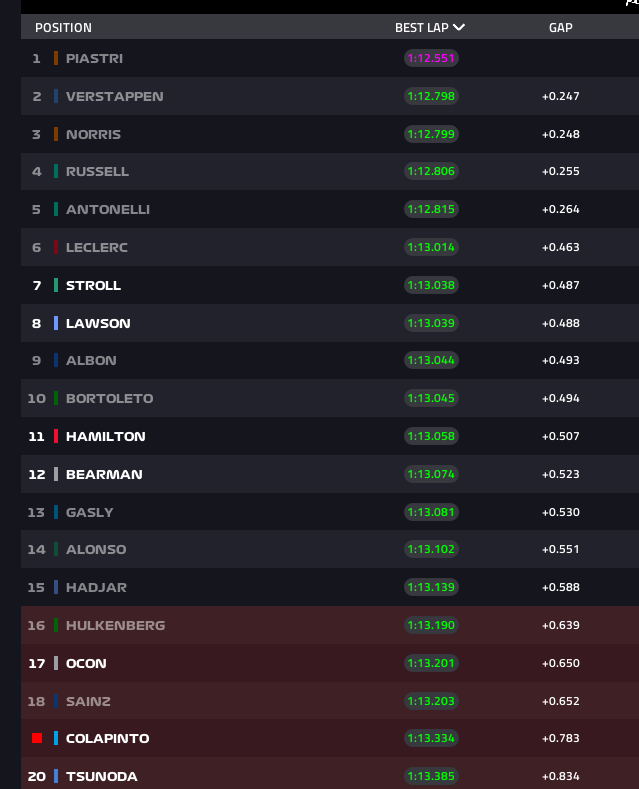Viewport: 639px width, 789px height.
Task: Click Hulkenberg's 1:13.190 lap time badge
Action: pos(431,625)
